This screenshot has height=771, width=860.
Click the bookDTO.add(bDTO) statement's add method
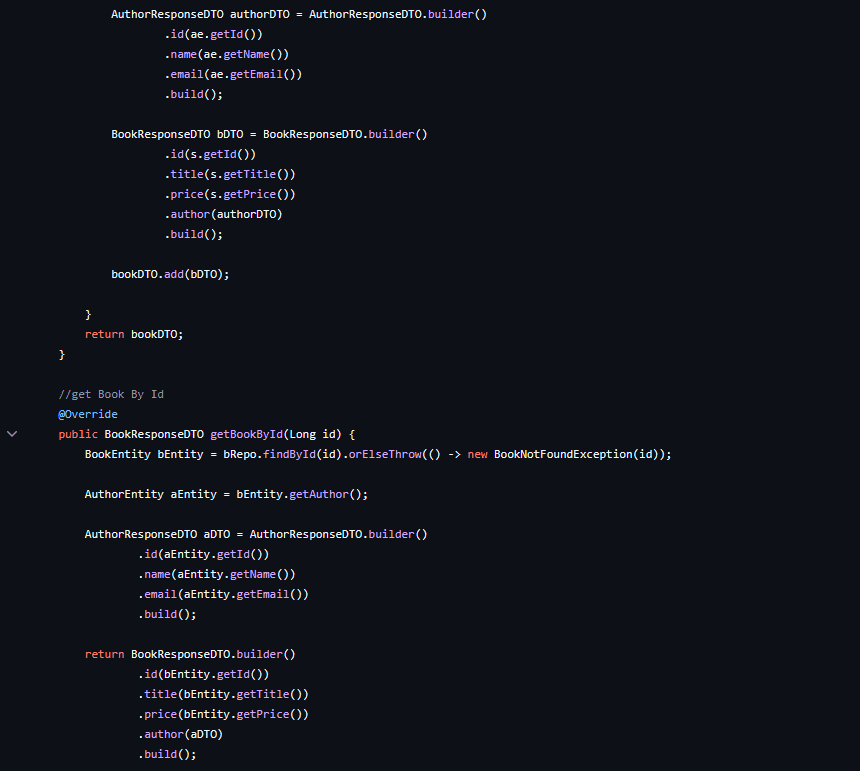(x=174, y=274)
